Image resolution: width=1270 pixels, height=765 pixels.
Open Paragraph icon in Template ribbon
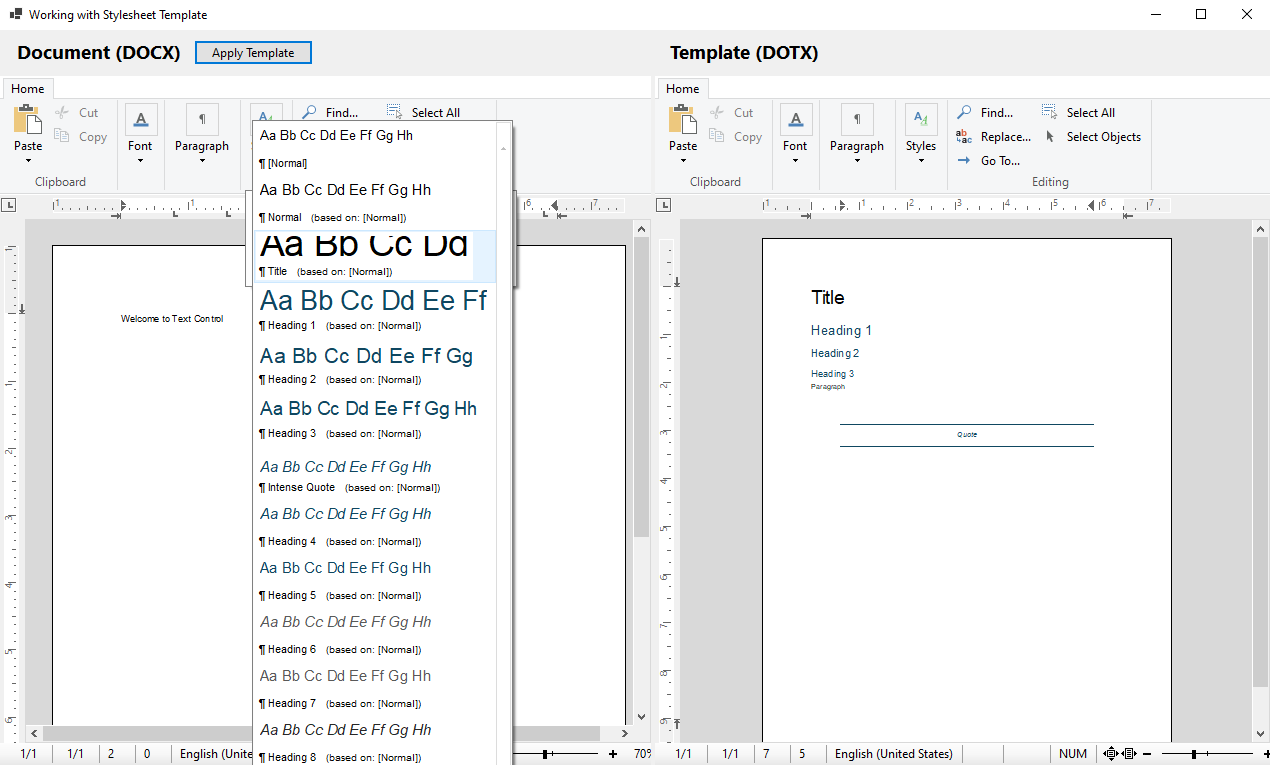(857, 120)
